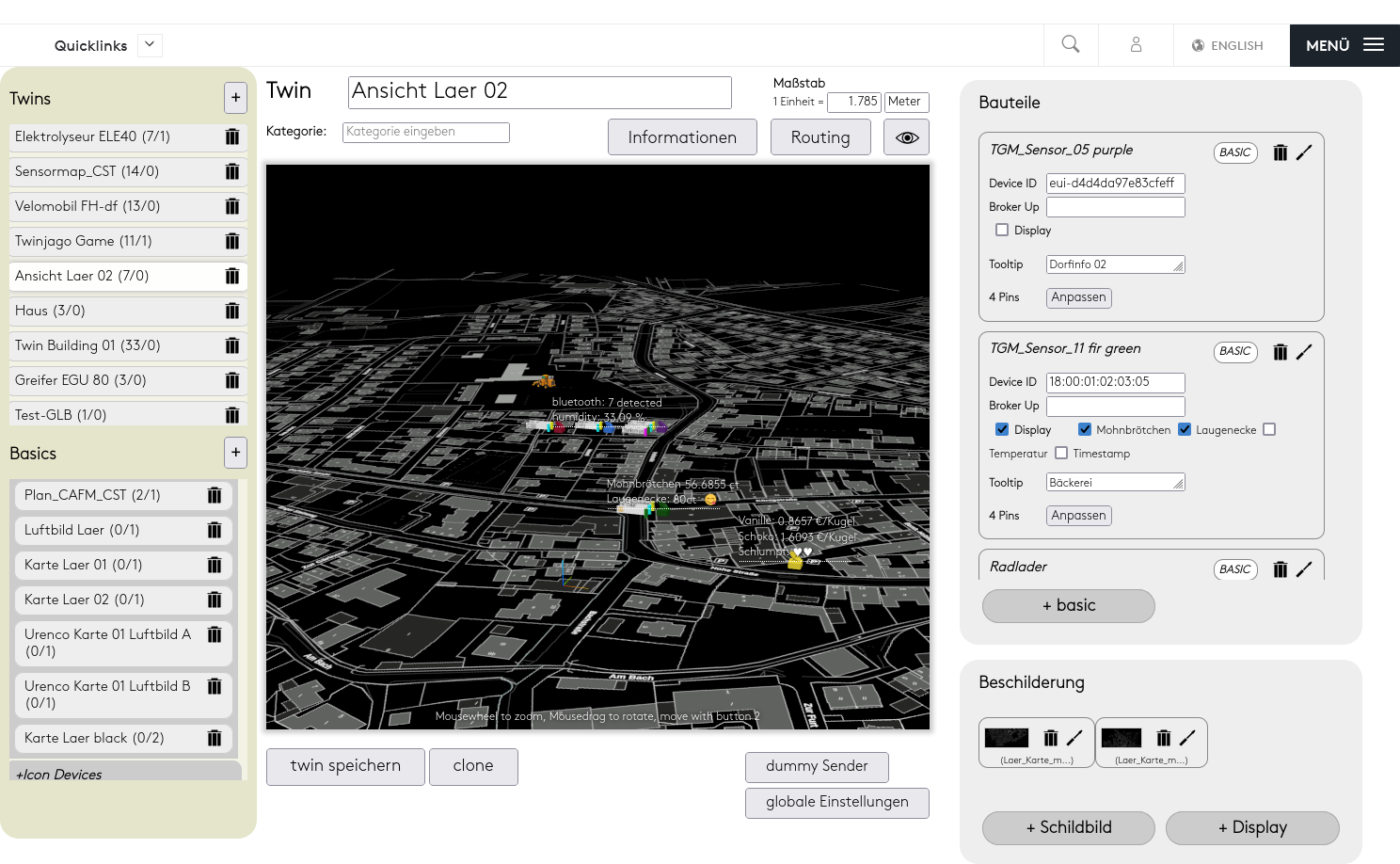1400x864 pixels.
Task: Open the MENÜ hamburger menu
Action: pyautogui.click(x=1344, y=45)
